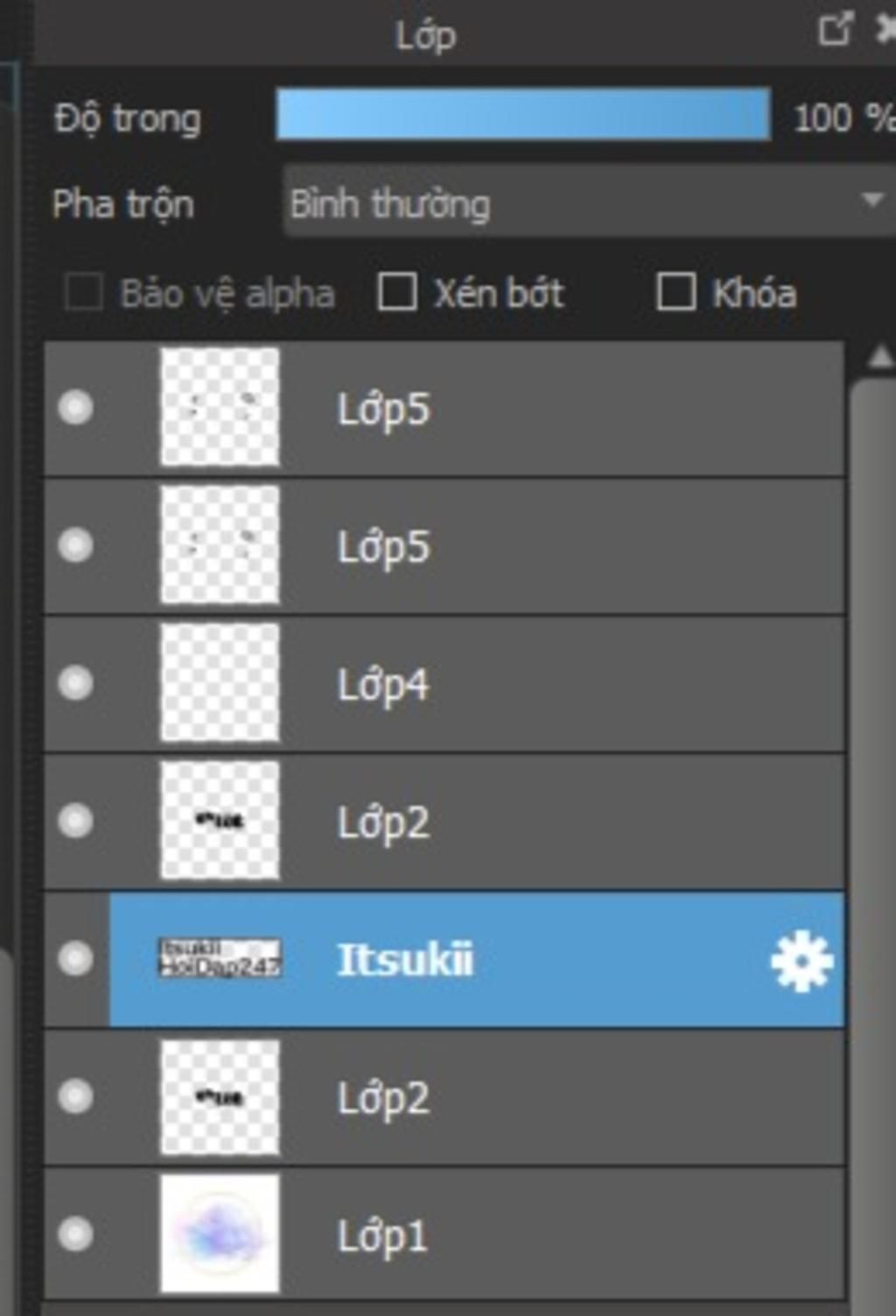Hide the Lớp4 layer

pos(75,683)
